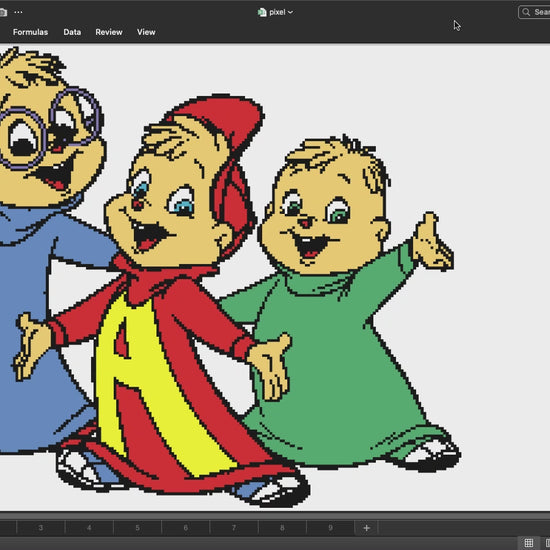Add a new sheet with plus button
The image size is (550, 550).
[367, 528]
